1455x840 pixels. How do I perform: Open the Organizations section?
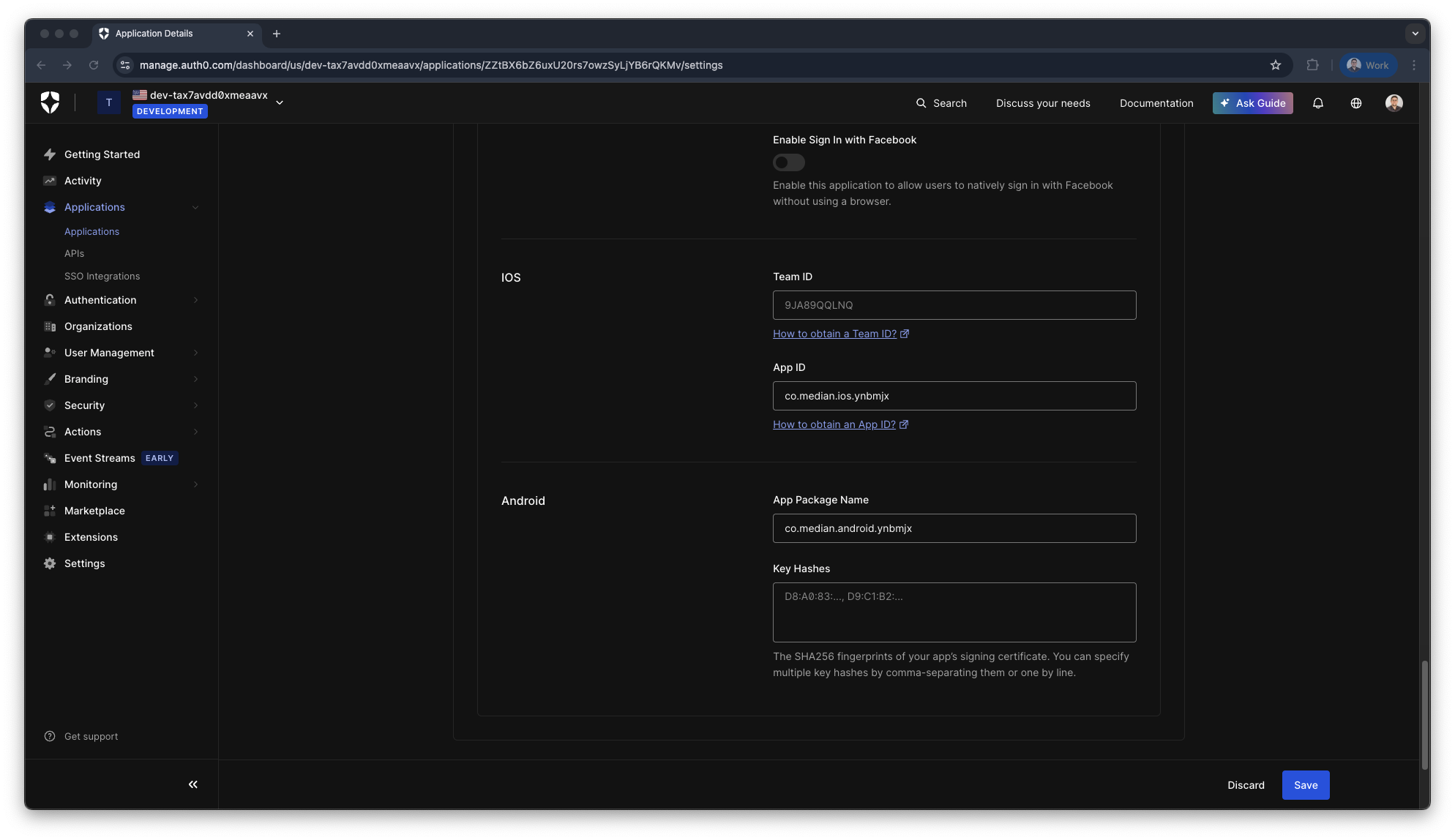(x=99, y=326)
